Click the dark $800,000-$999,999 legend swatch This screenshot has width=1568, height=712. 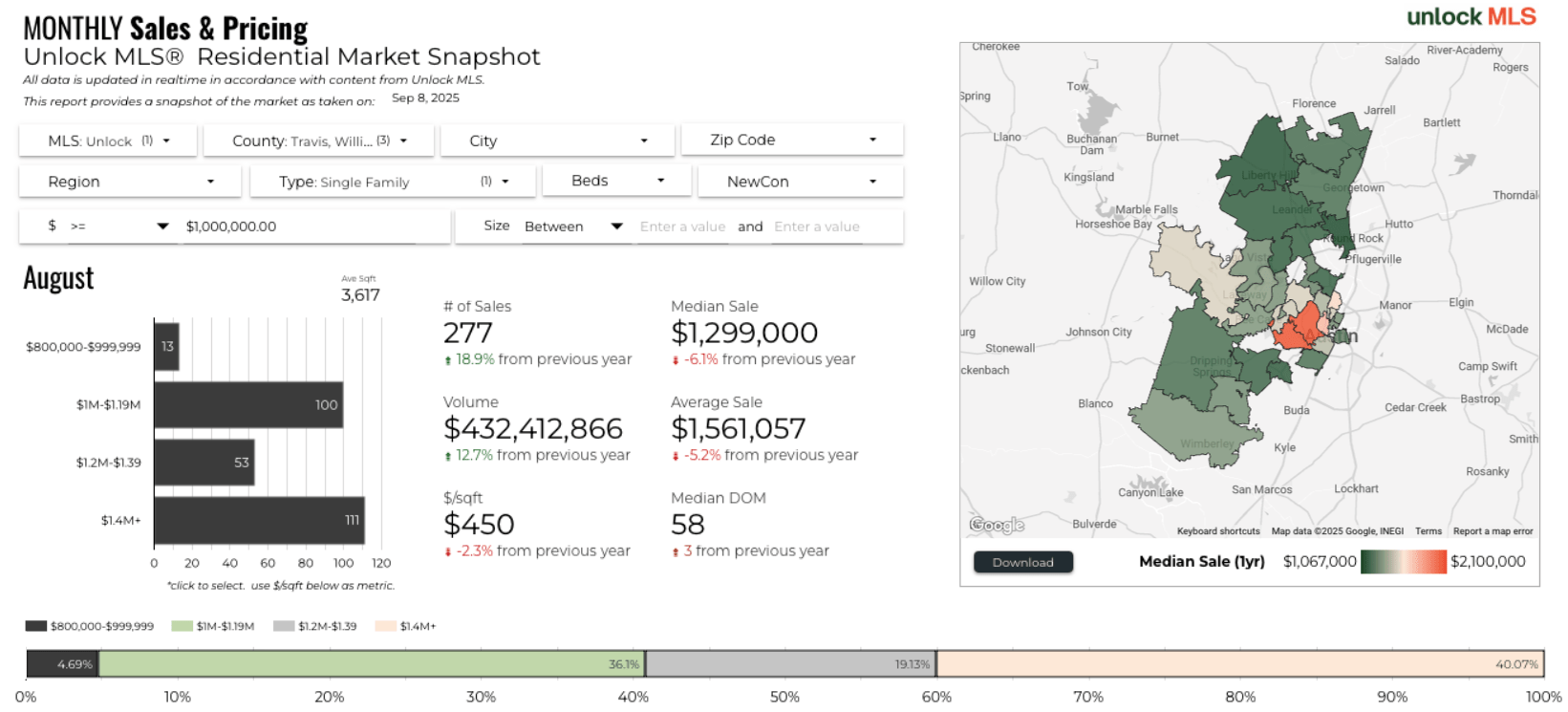coord(36,626)
